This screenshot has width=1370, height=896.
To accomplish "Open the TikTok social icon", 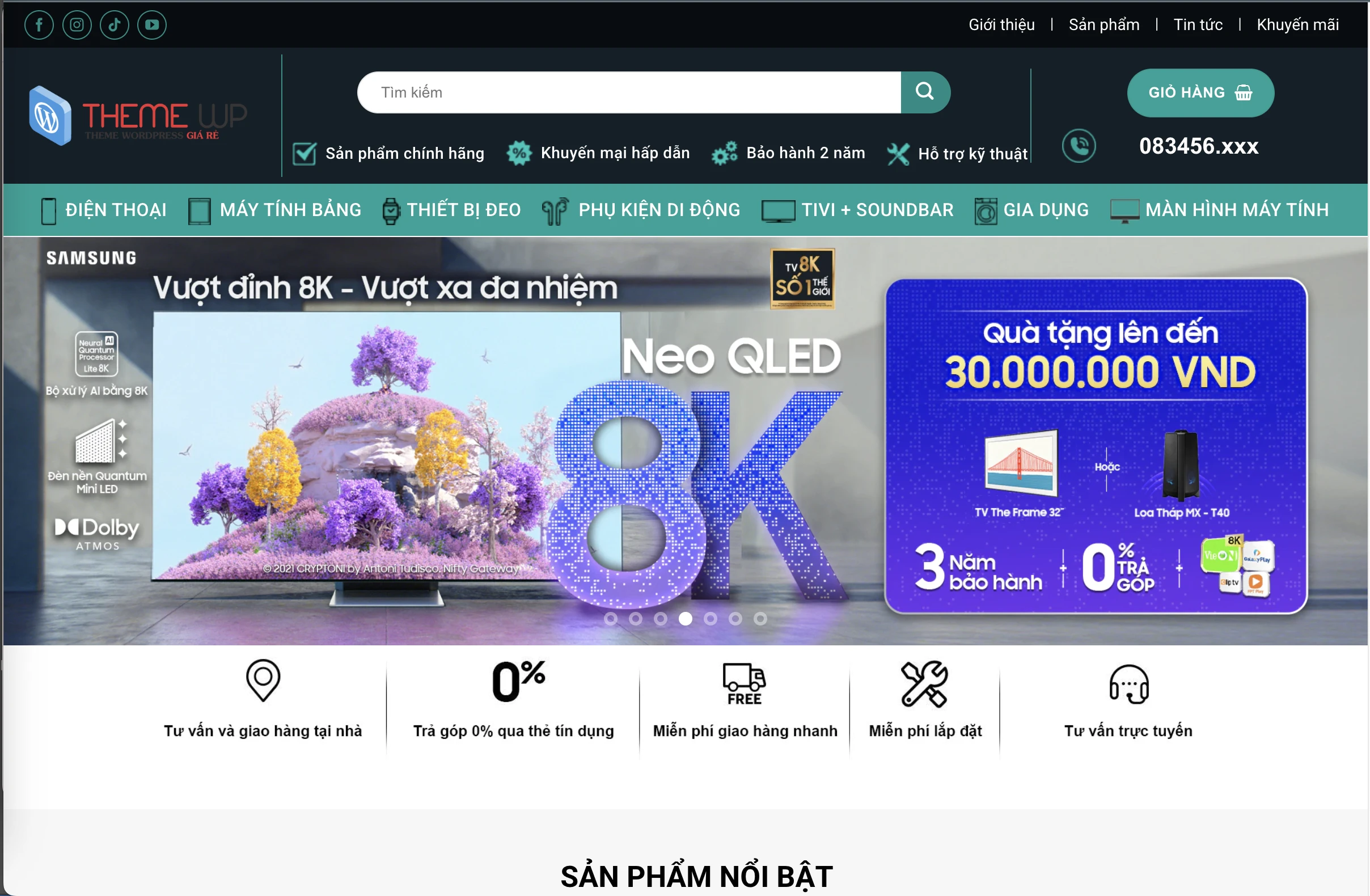I will (x=114, y=25).
